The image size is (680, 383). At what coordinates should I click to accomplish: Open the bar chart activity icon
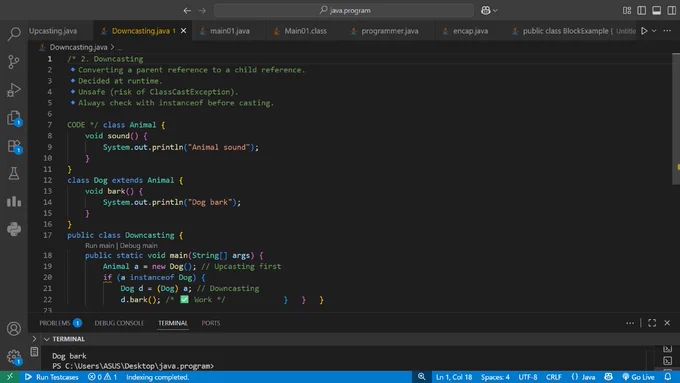14,201
